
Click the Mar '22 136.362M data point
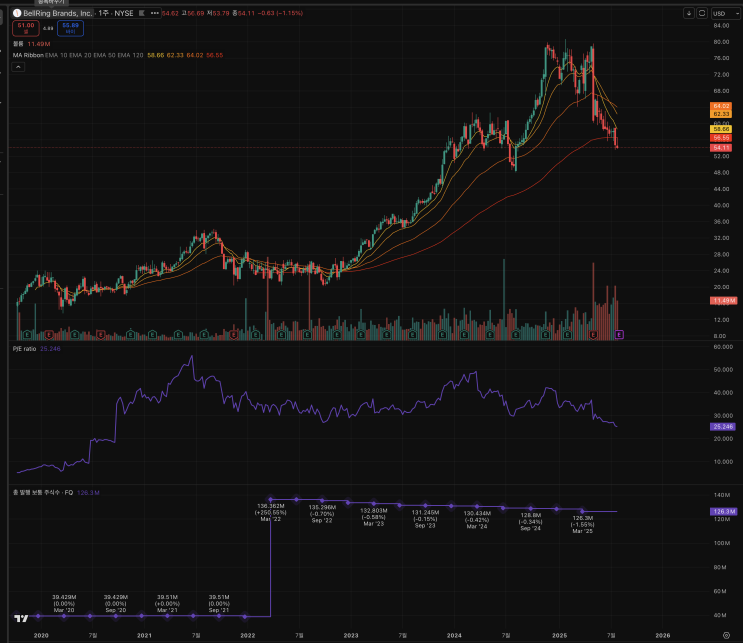click(x=271, y=499)
